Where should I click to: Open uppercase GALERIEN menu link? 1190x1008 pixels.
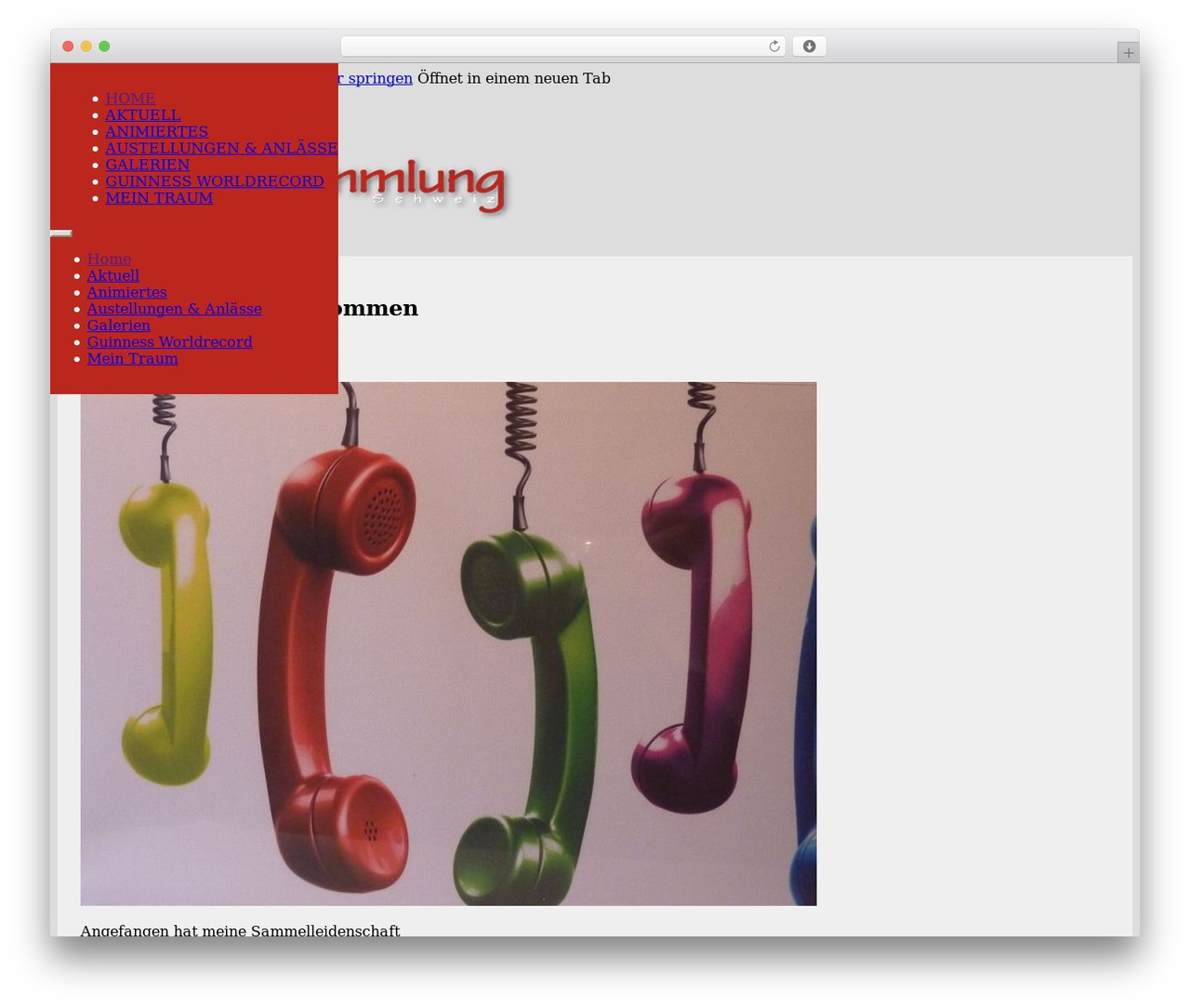147,165
